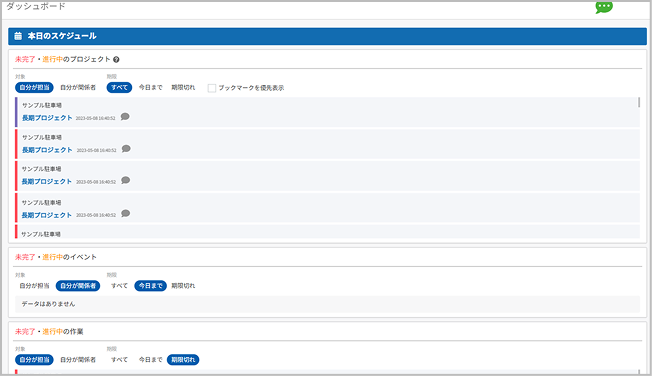Image resolution: width=652 pixels, height=376 pixels.
Task: Open comment bubble on second 長期プロジェクト row
Action: click(126, 148)
